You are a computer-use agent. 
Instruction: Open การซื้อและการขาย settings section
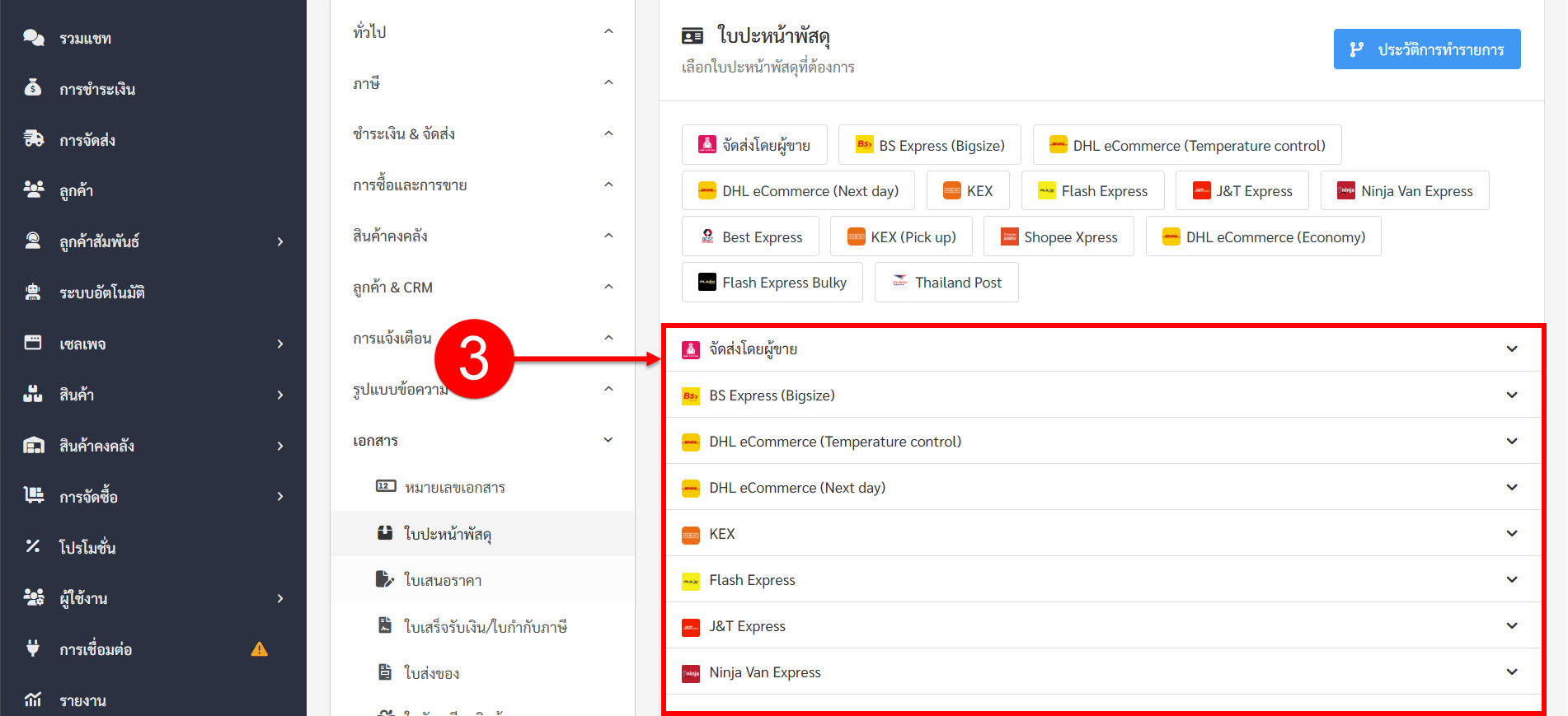[x=482, y=185]
